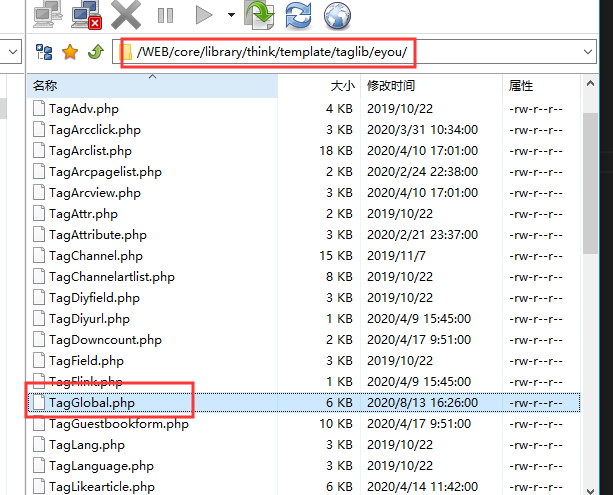Open dropdown arrow next to play button
Image resolution: width=613 pixels, height=495 pixels.
tap(230, 15)
